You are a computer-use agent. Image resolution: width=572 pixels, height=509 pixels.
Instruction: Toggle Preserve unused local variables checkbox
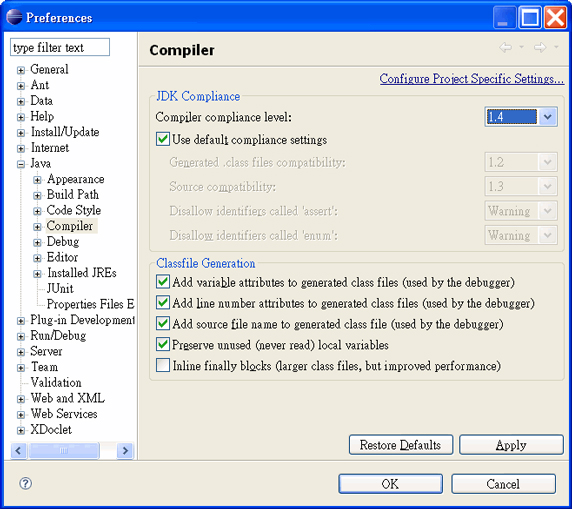[163, 344]
